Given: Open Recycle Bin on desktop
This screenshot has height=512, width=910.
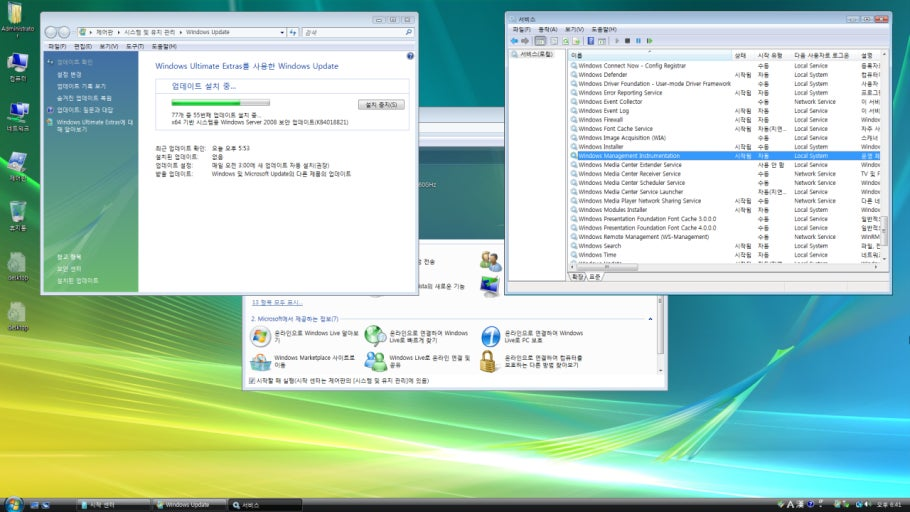Looking at the screenshot, I should pyautogui.click(x=17, y=216).
